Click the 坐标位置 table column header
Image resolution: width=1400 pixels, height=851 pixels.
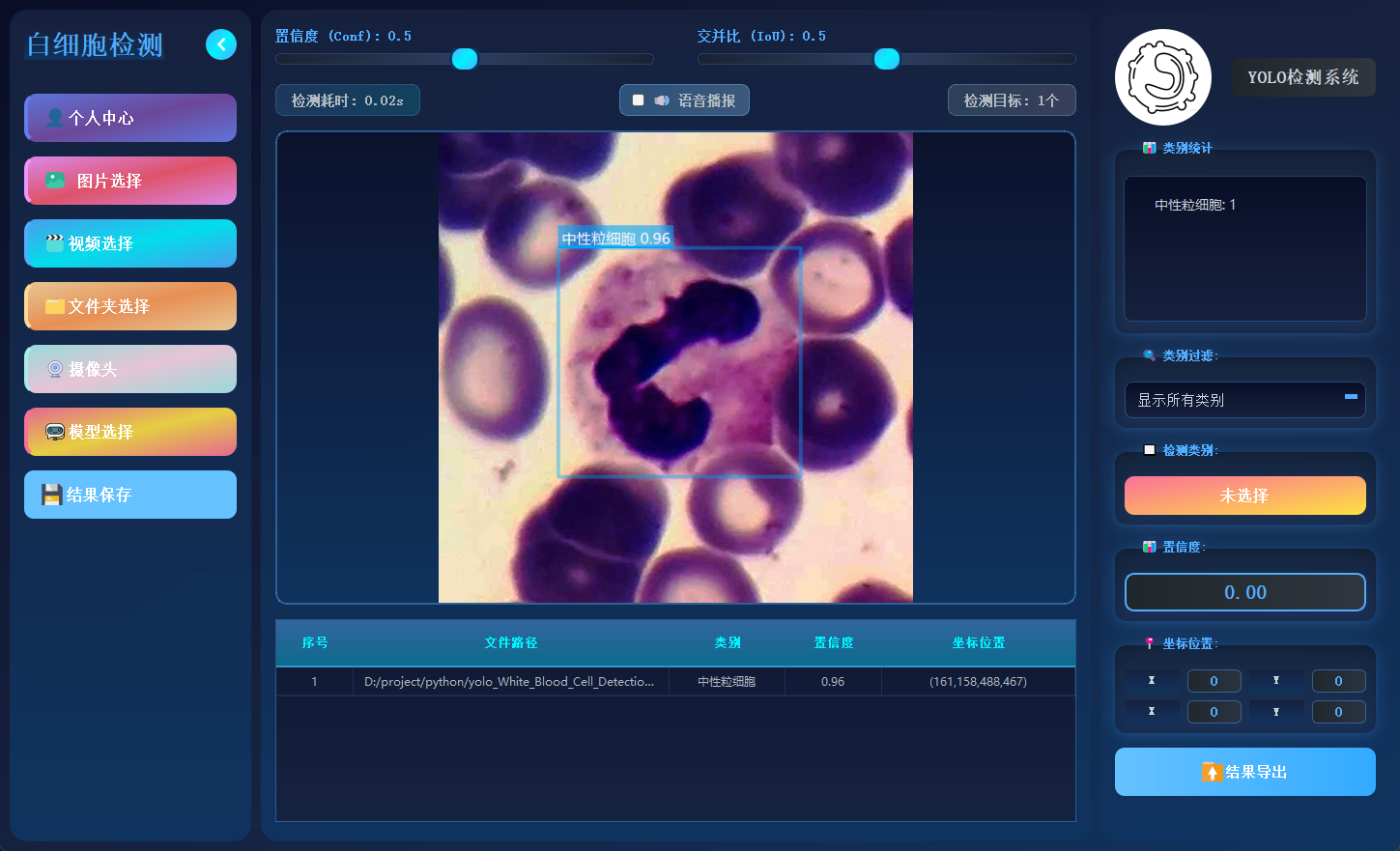[979, 642]
